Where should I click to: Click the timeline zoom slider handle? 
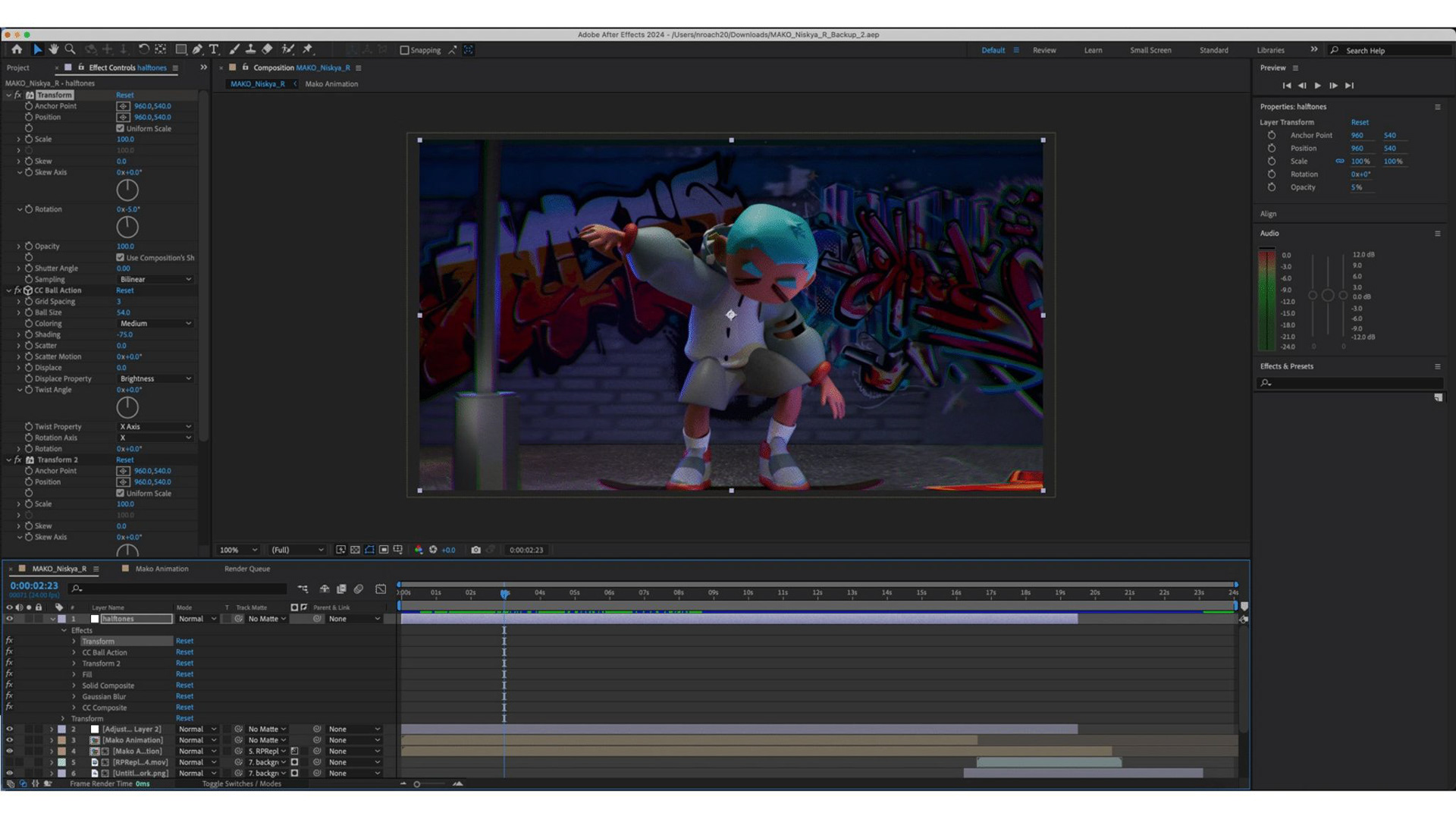pyautogui.click(x=416, y=784)
